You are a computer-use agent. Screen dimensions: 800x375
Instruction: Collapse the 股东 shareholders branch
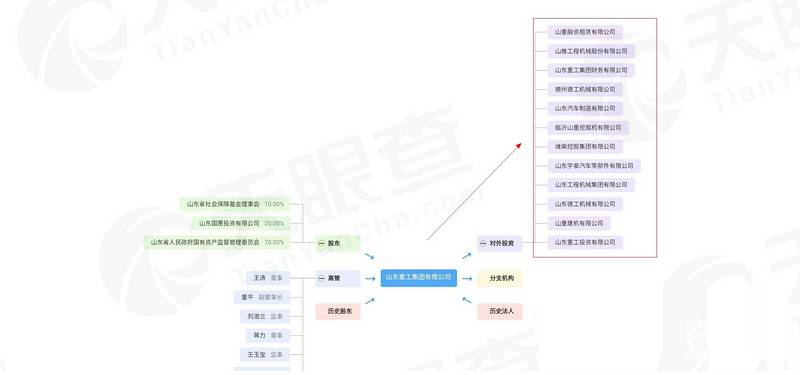coord(321,244)
